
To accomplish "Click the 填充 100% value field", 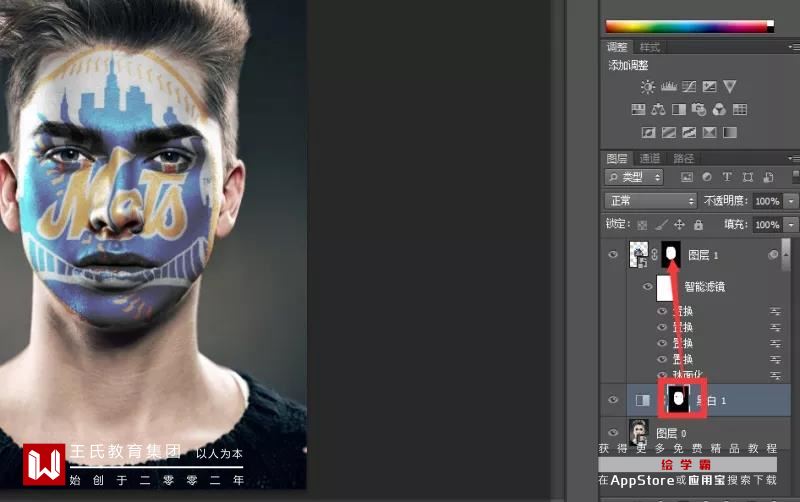I will [768, 224].
